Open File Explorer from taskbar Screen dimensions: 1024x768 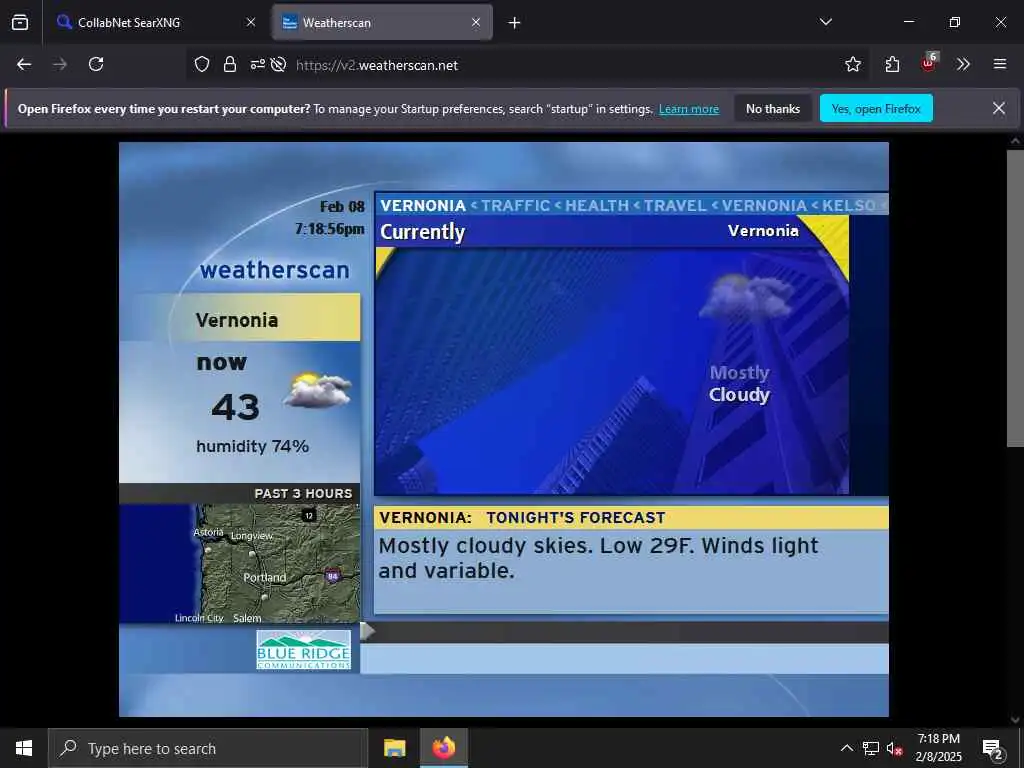pyautogui.click(x=394, y=748)
